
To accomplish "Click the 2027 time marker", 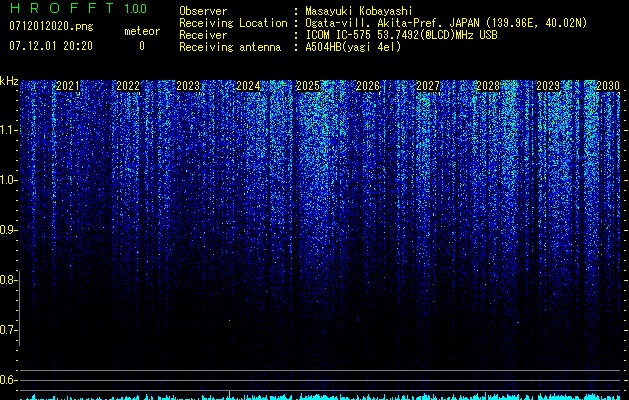I will point(428,86).
